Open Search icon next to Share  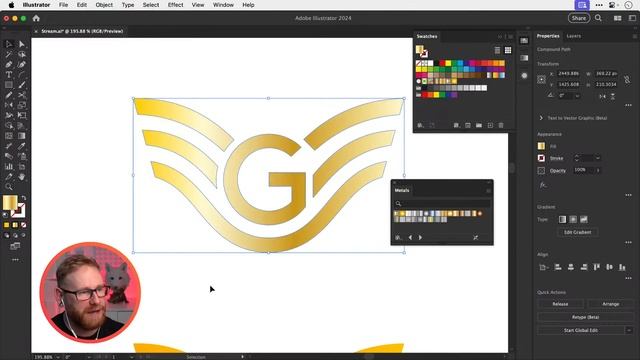click(x=598, y=18)
